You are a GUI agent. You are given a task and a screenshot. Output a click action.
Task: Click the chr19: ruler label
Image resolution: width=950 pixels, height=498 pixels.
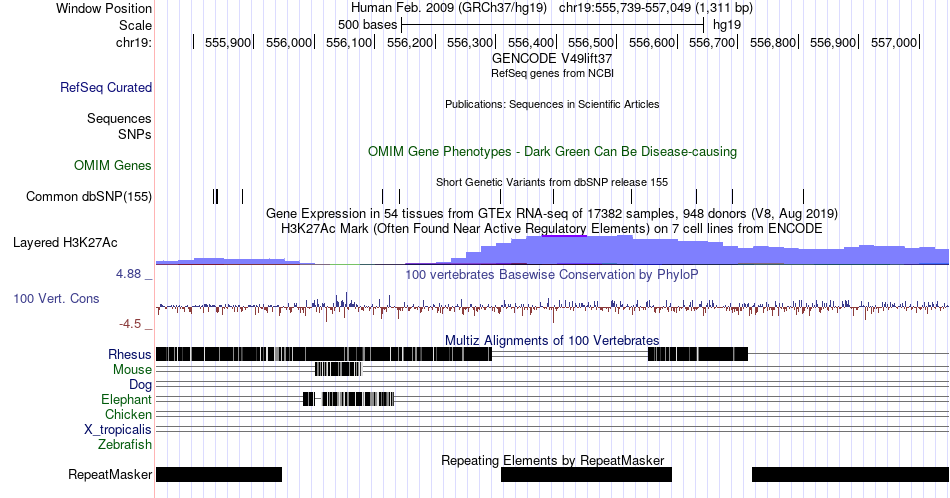pos(134,42)
